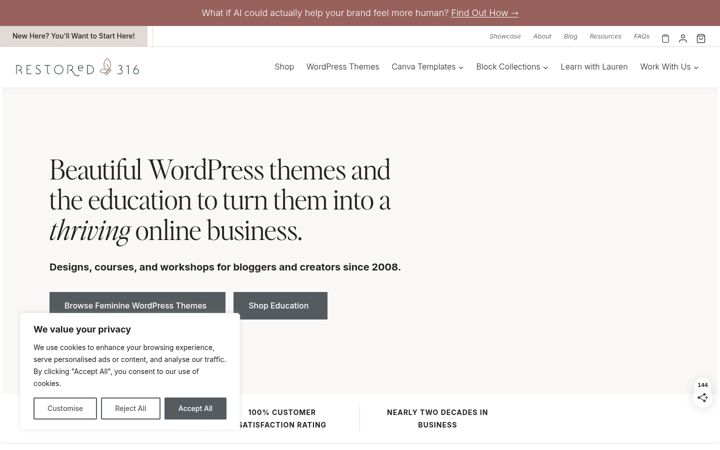The height and width of the screenshot is (450, 720).
Task: Visit the Blog link
Action: pyautogui.click(x=570, y=36)
